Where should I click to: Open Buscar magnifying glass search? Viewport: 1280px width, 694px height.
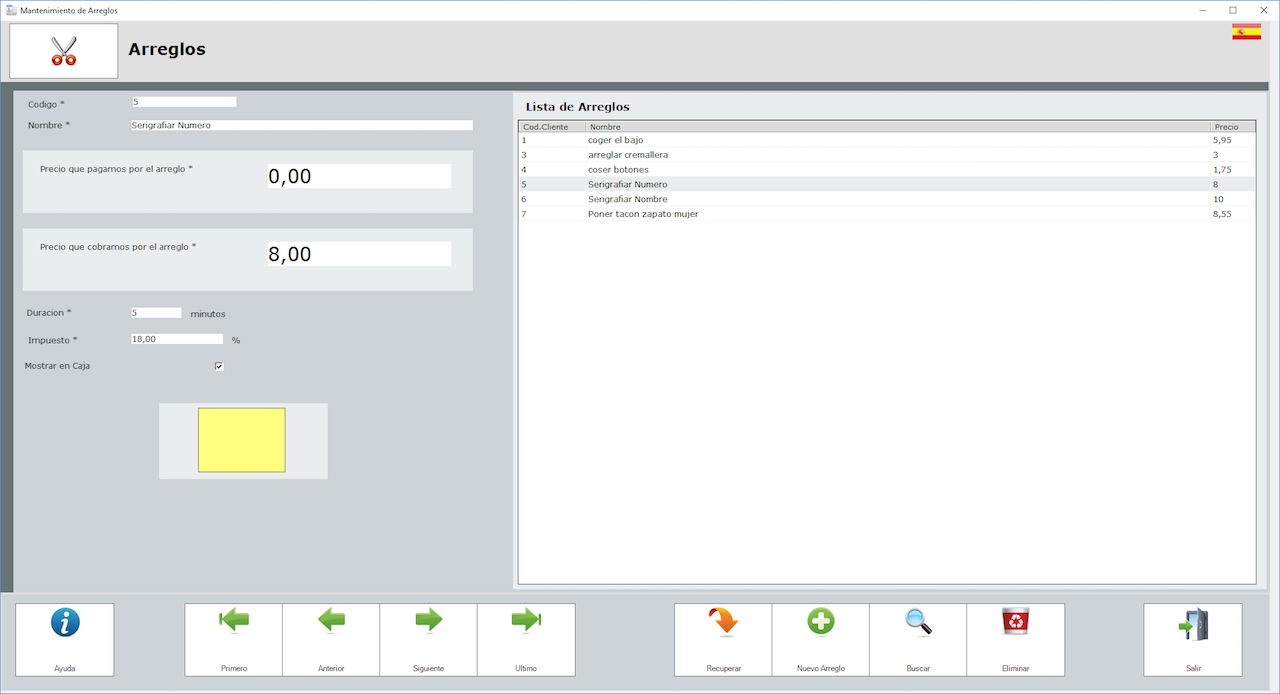[x=918, y=622]
